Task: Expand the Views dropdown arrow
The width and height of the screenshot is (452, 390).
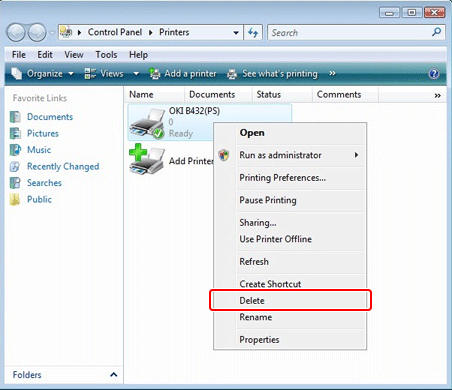Action: pos(136,74)
